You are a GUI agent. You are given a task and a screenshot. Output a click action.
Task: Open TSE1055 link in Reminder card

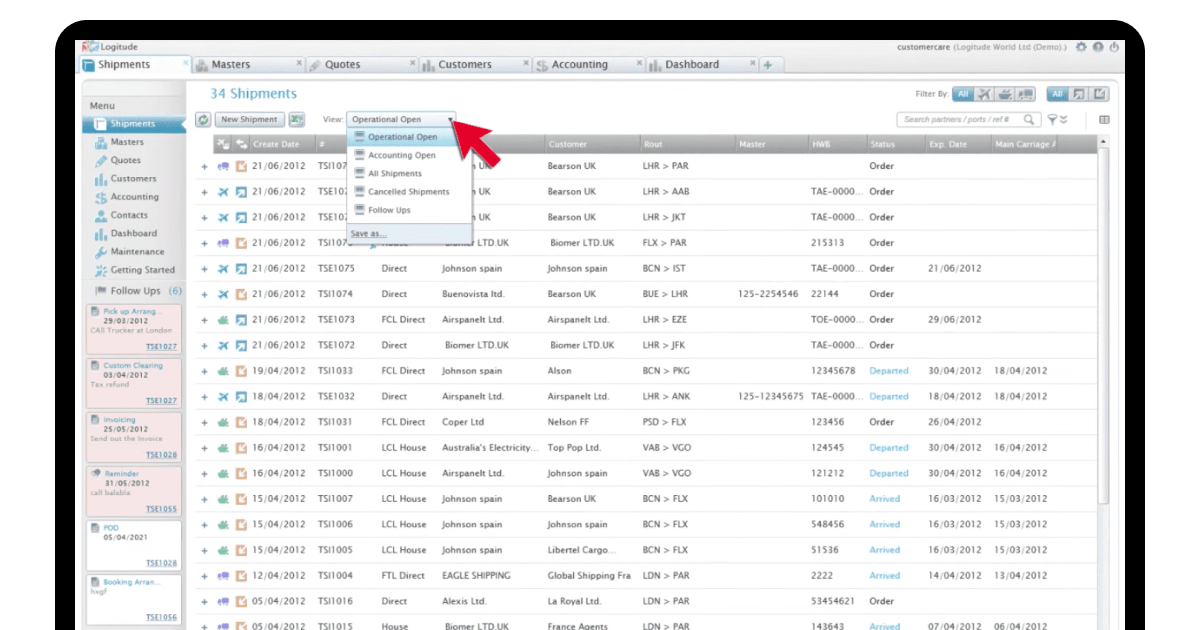[161, 509]
